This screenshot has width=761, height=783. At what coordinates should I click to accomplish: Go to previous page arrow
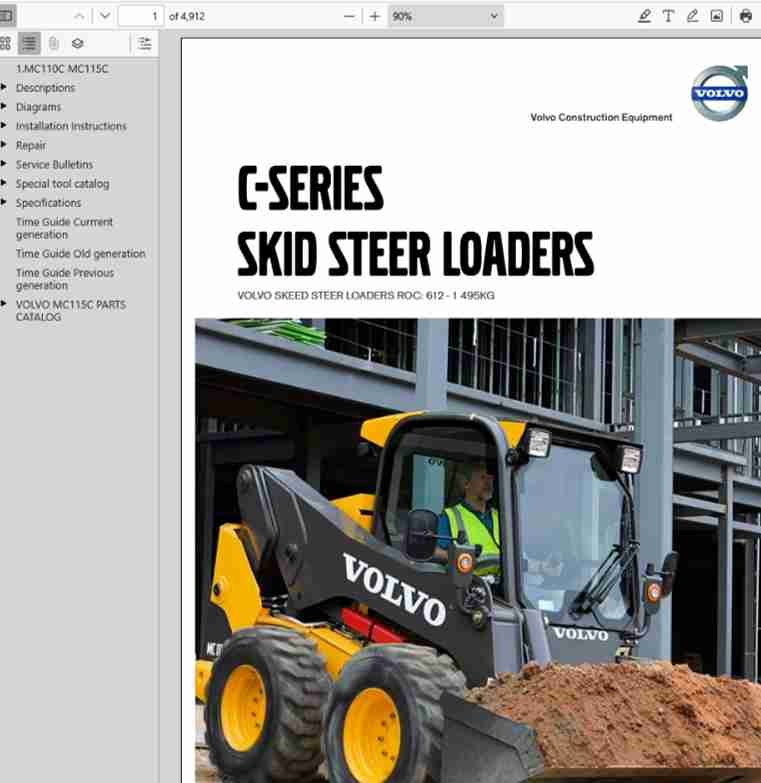click(x=79, y=16)
